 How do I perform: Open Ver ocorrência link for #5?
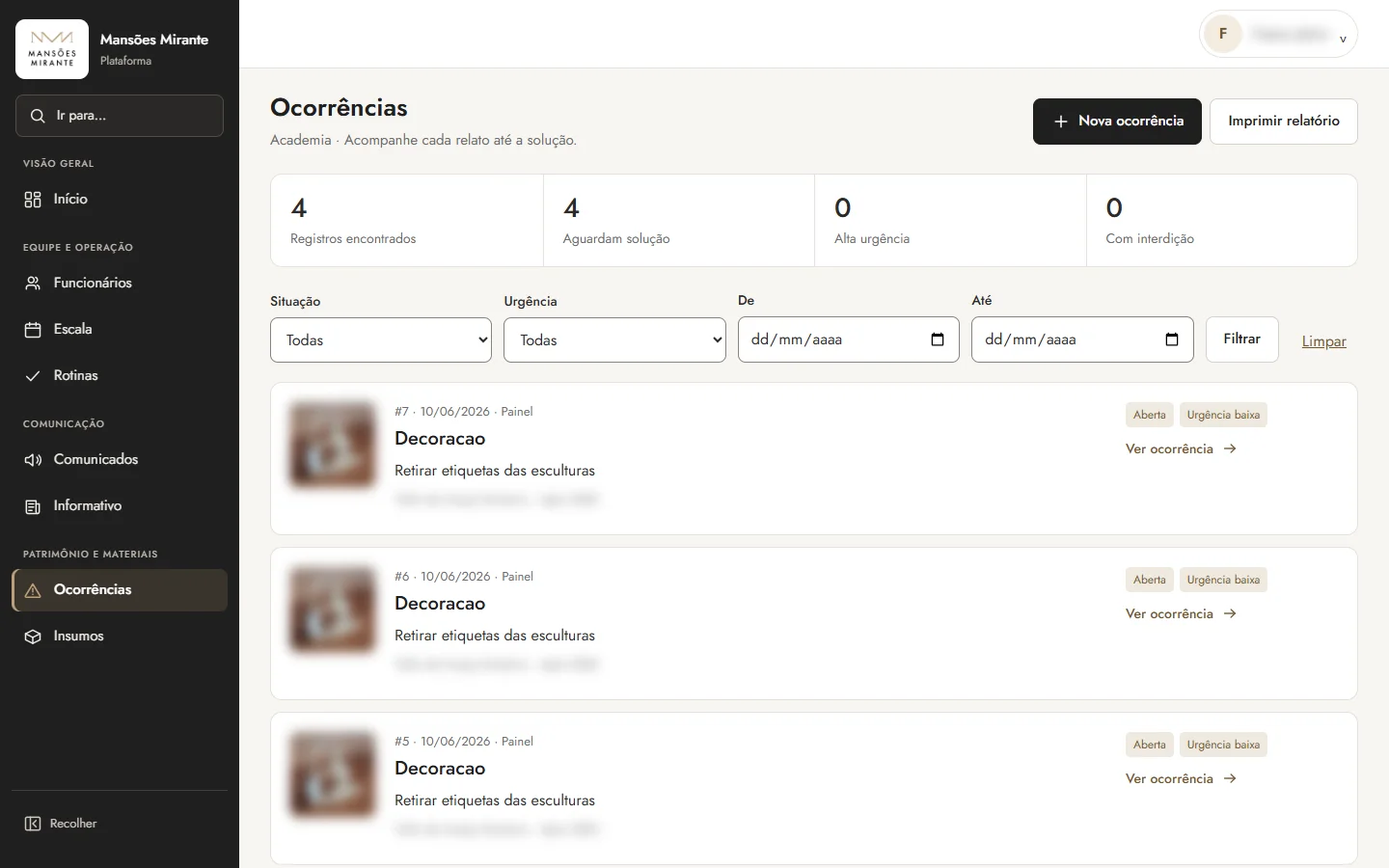coord(1182,778)
